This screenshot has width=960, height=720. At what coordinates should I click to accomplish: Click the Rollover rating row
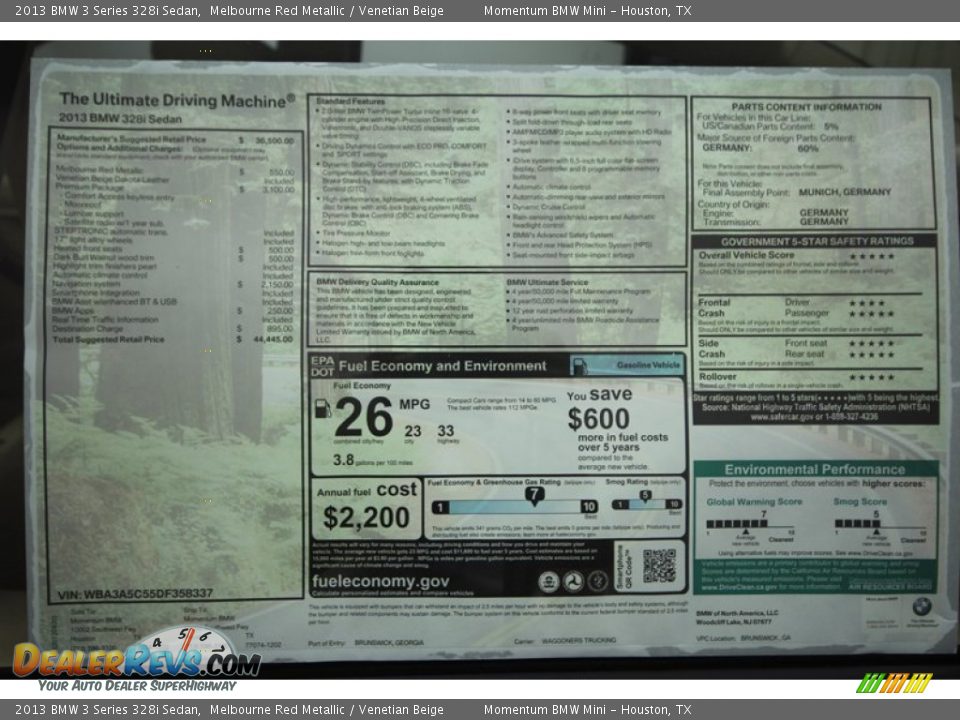pos(797,377)
